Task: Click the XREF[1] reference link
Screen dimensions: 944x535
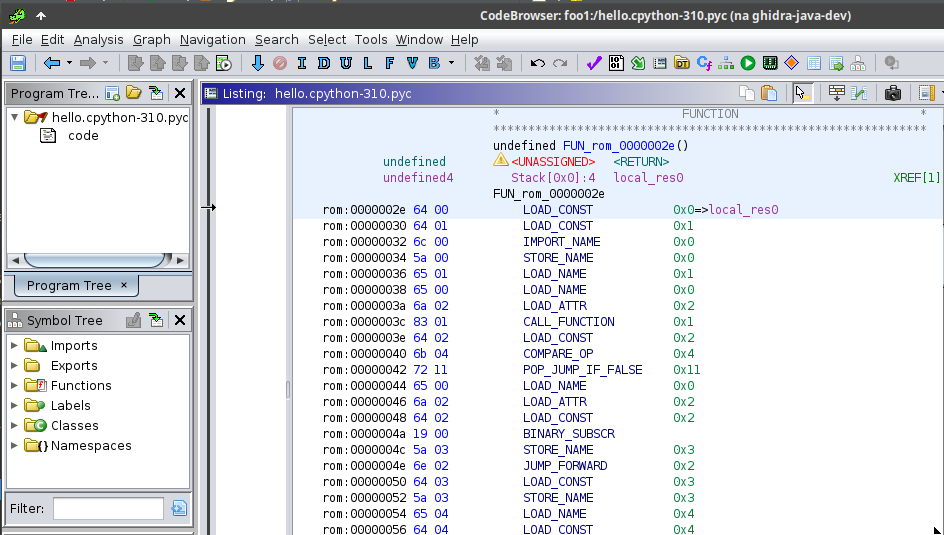Action: 916,178
